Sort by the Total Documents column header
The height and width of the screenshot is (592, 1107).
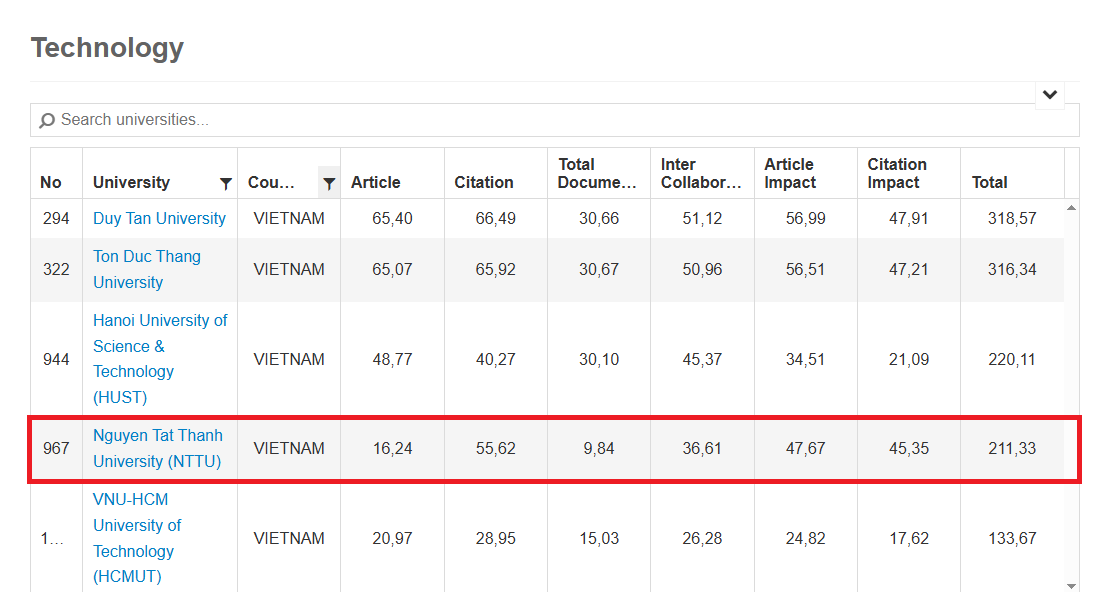click(597, 174)
